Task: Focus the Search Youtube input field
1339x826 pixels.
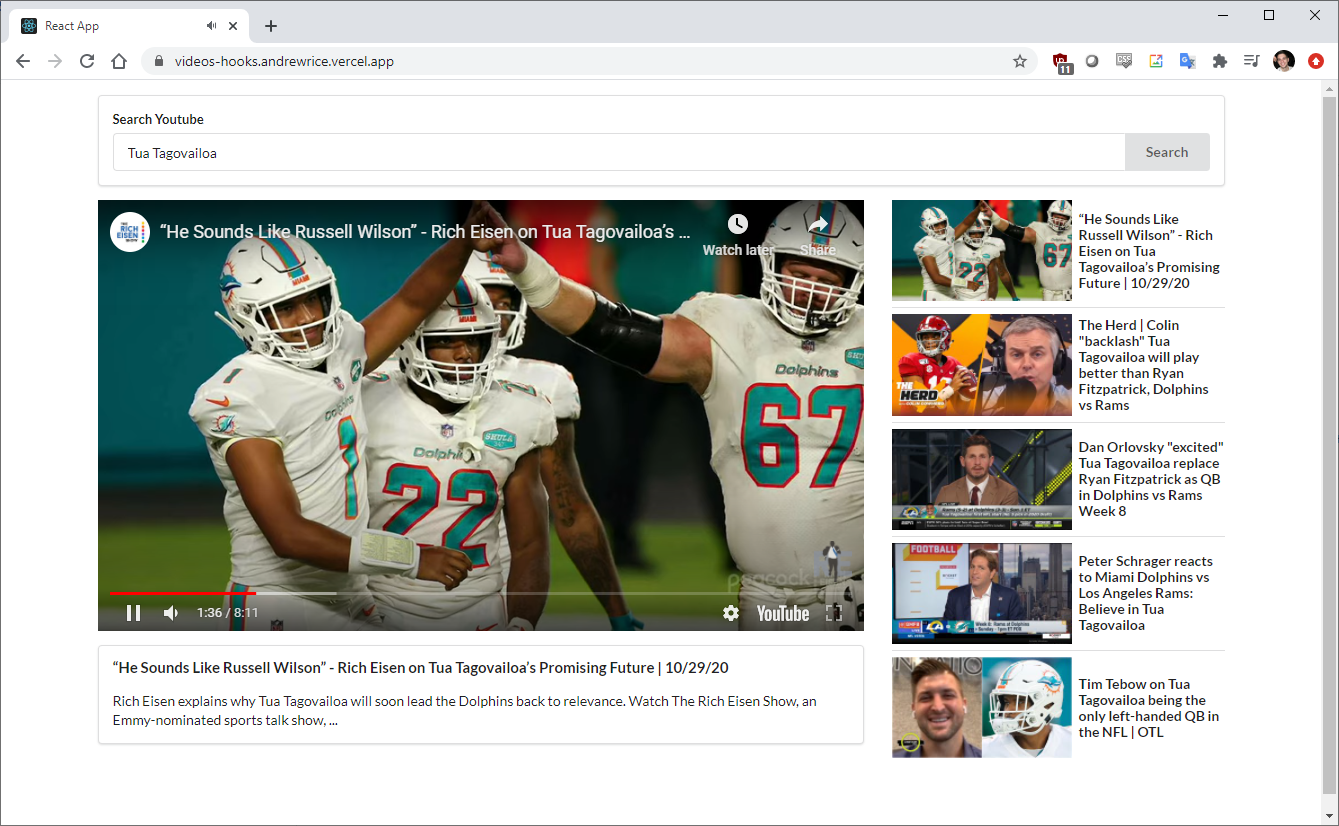Action: click(x=619, y=152)
